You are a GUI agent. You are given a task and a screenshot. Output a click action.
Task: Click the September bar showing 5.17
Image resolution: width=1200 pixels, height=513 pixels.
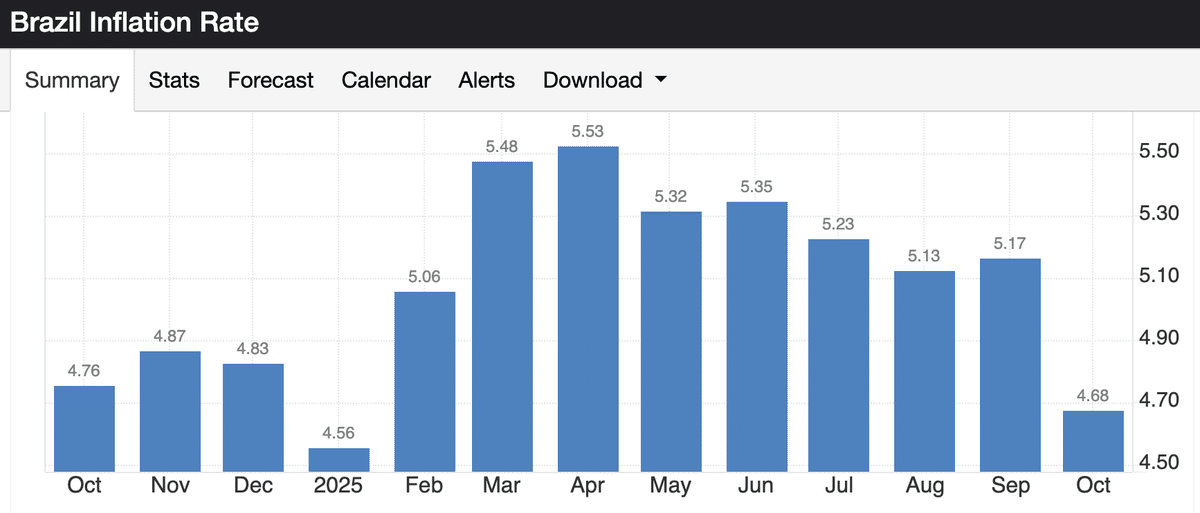click(1010, 364)
